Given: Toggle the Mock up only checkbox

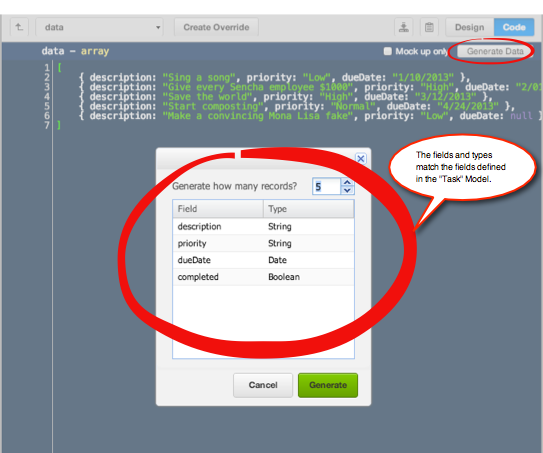Looking at the screenshot, I should click(x=388, y=51).
